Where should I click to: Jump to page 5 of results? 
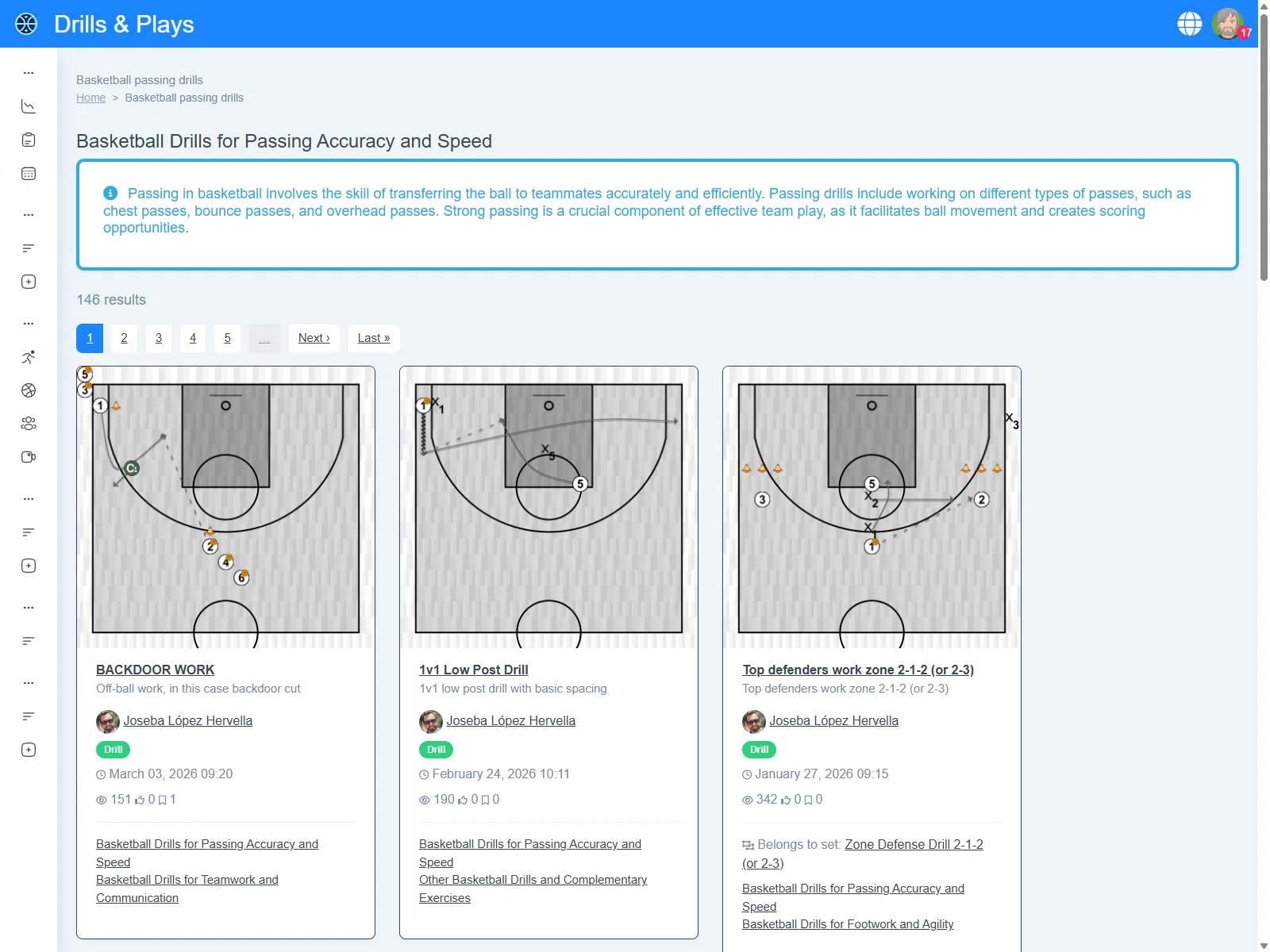[227, 338]
